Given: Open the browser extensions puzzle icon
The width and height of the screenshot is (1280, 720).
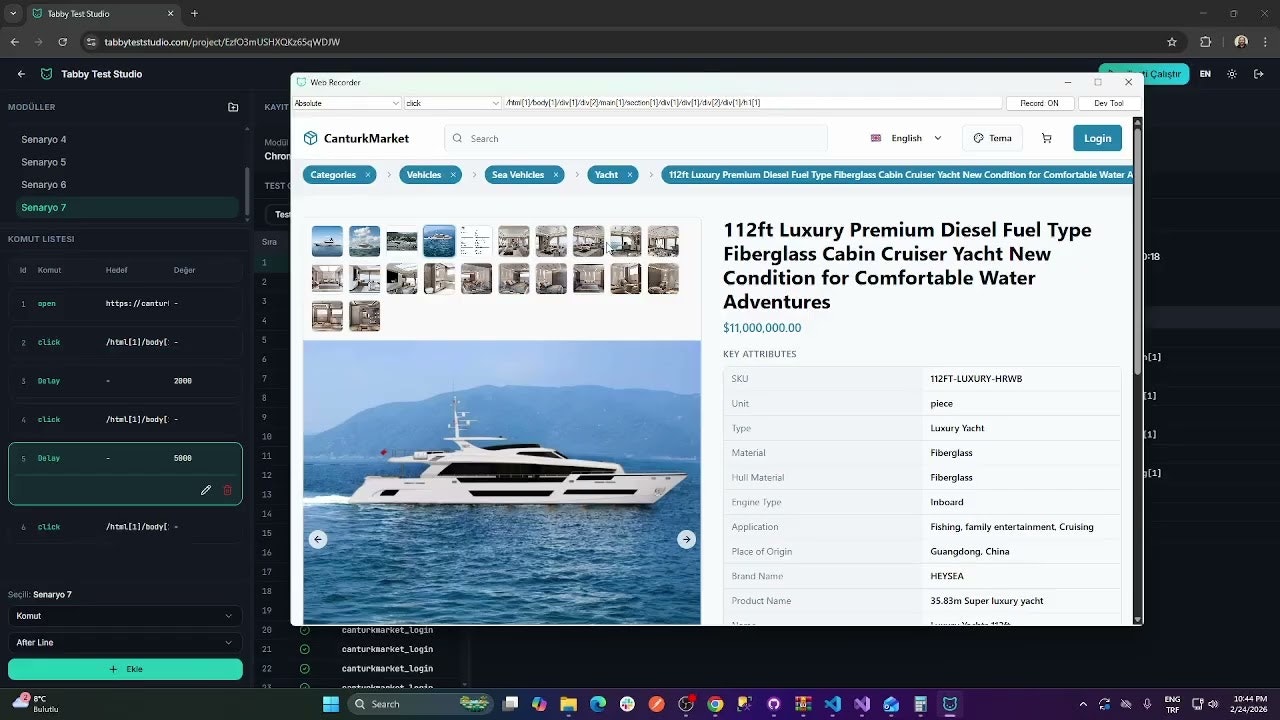Looking at the screenshot, I should (x=1205, y=42).
